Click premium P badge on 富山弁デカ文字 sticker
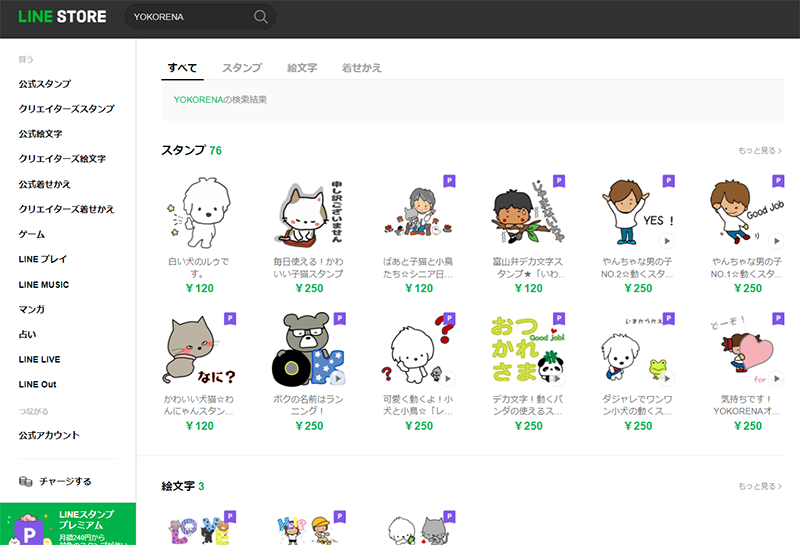800x545 pixels. coord(559,181)
